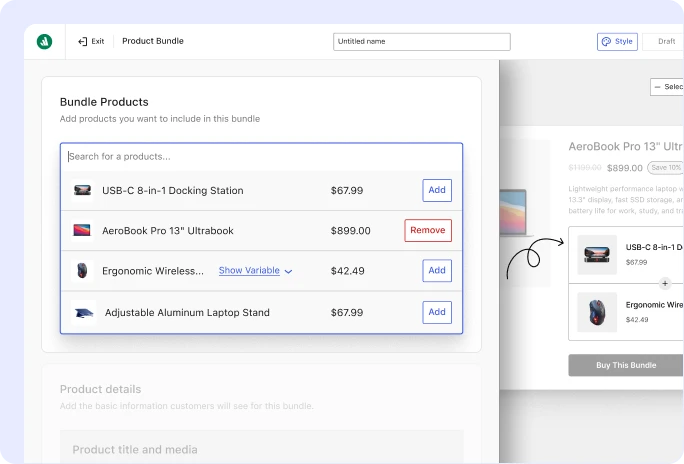
Task: Click the docking station image in preview
Action: tap(597, 255)
